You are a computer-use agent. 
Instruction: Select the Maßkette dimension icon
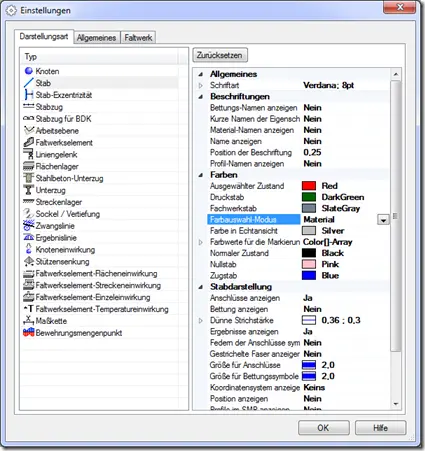[x=29, y=321]
